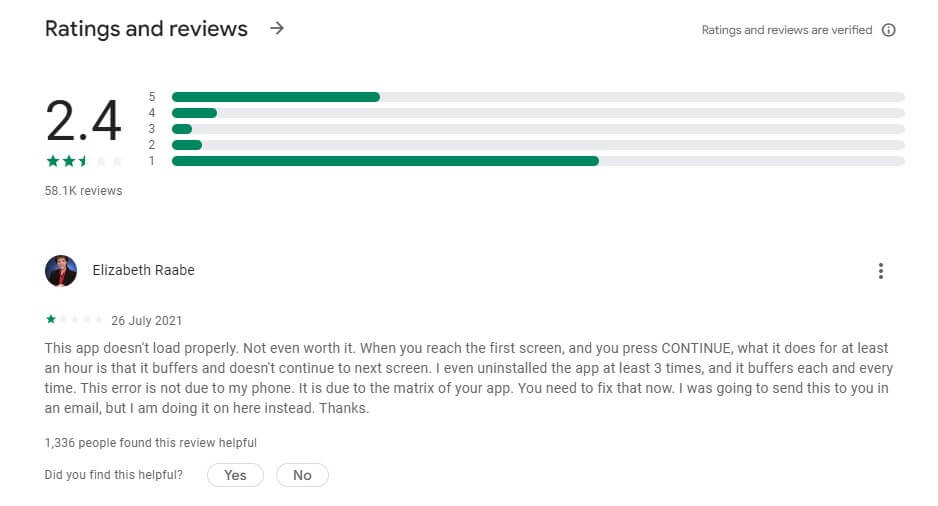Click Elizabeth Raabe's profile picture
This screenshot has width=938, height=506.
pos(61,271)
